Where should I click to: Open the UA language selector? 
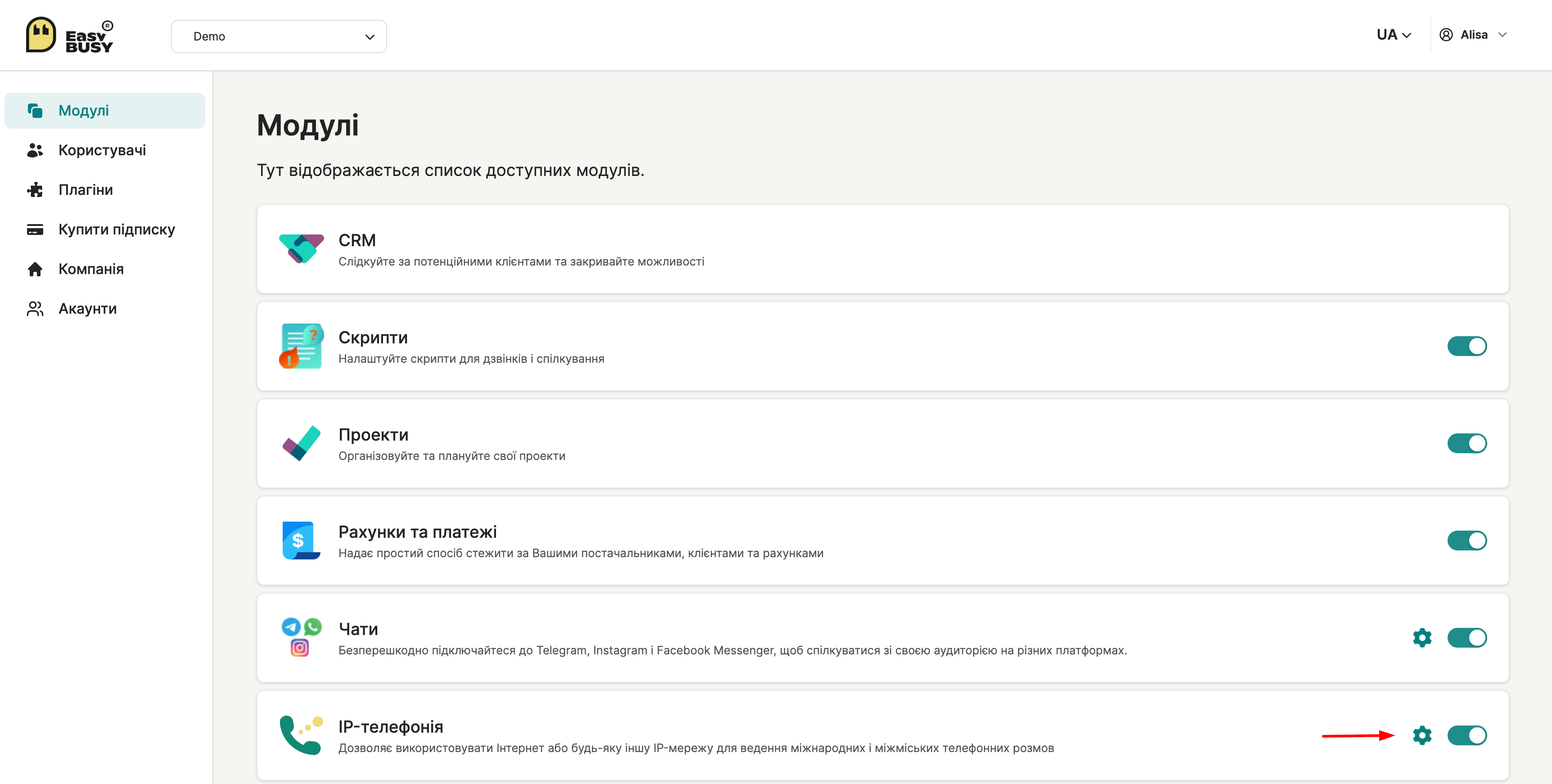pyautogui.click(x=1393, y=35)
